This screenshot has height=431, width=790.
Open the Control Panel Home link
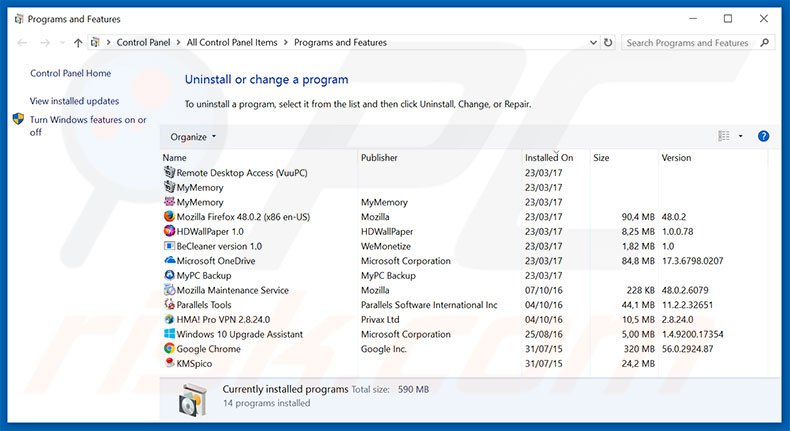point(71,73)
